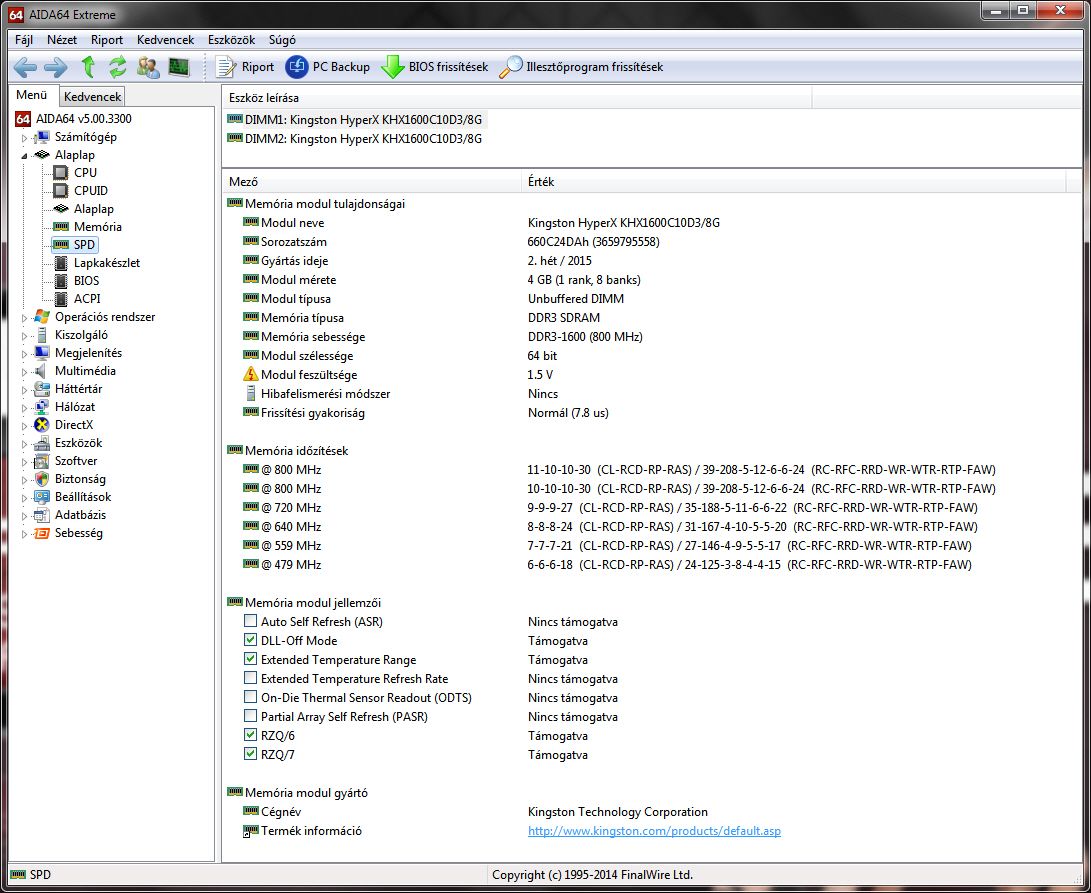Select the SPD tree item
Viewport: 1091px width, 893px height.
(74, 245)
